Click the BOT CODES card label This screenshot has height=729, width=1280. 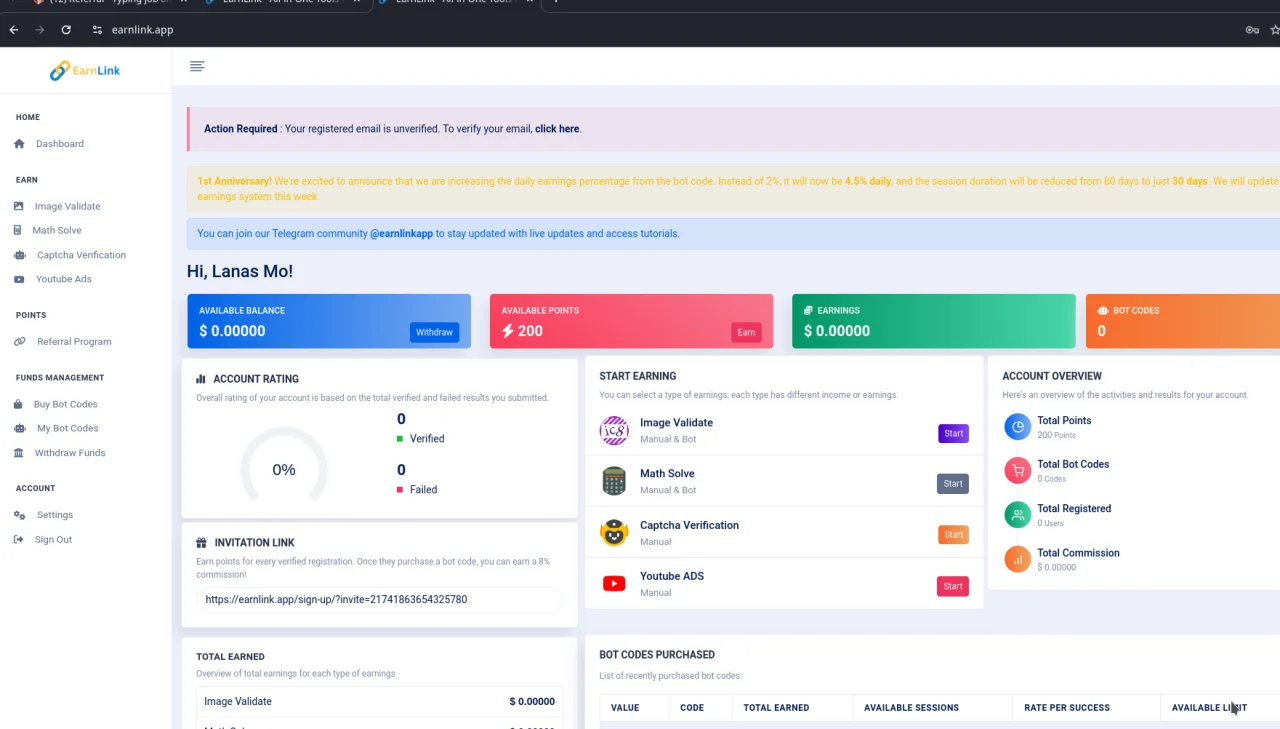[1136, 311]
